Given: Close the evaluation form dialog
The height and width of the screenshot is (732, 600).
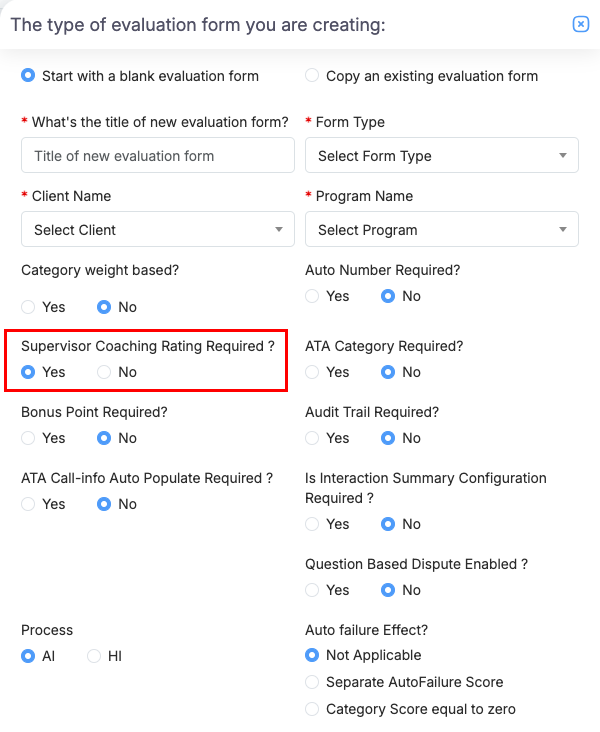Looking at the screenshot, I should 581,24.
